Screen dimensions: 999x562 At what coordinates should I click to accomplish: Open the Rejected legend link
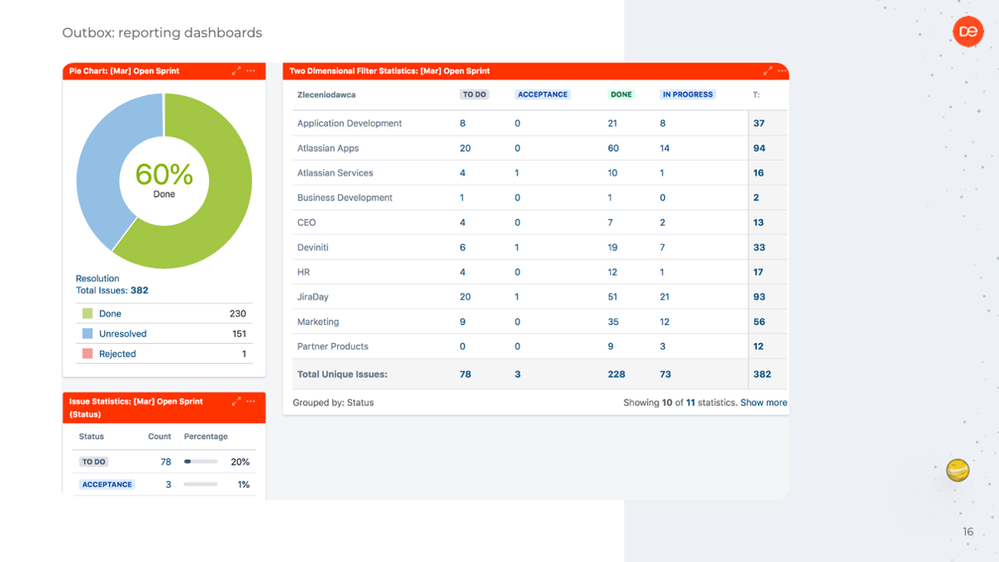tap(117, 354)
